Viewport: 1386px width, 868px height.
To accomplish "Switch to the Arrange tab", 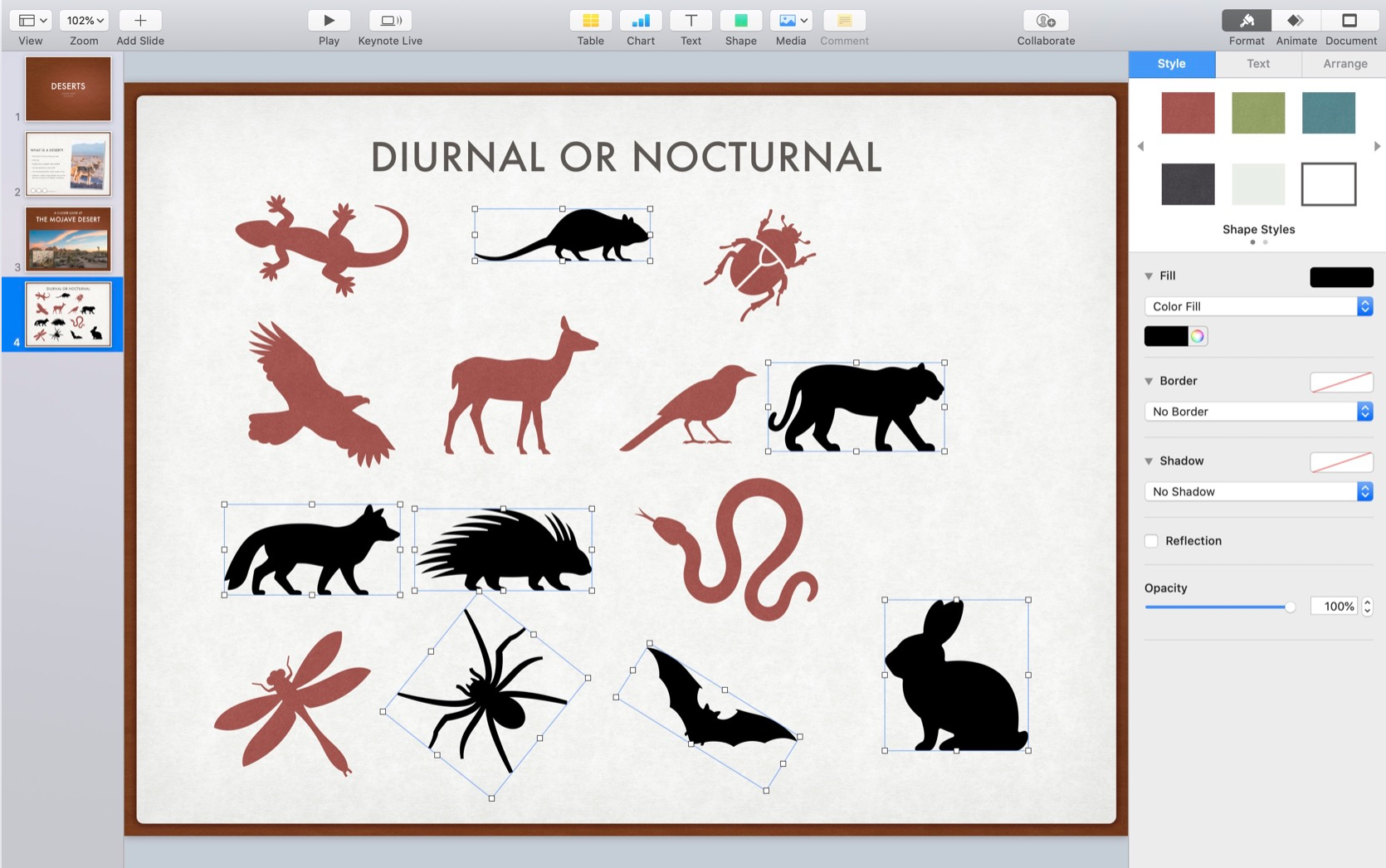I will pyautogui.click(x=1345, y=64).
